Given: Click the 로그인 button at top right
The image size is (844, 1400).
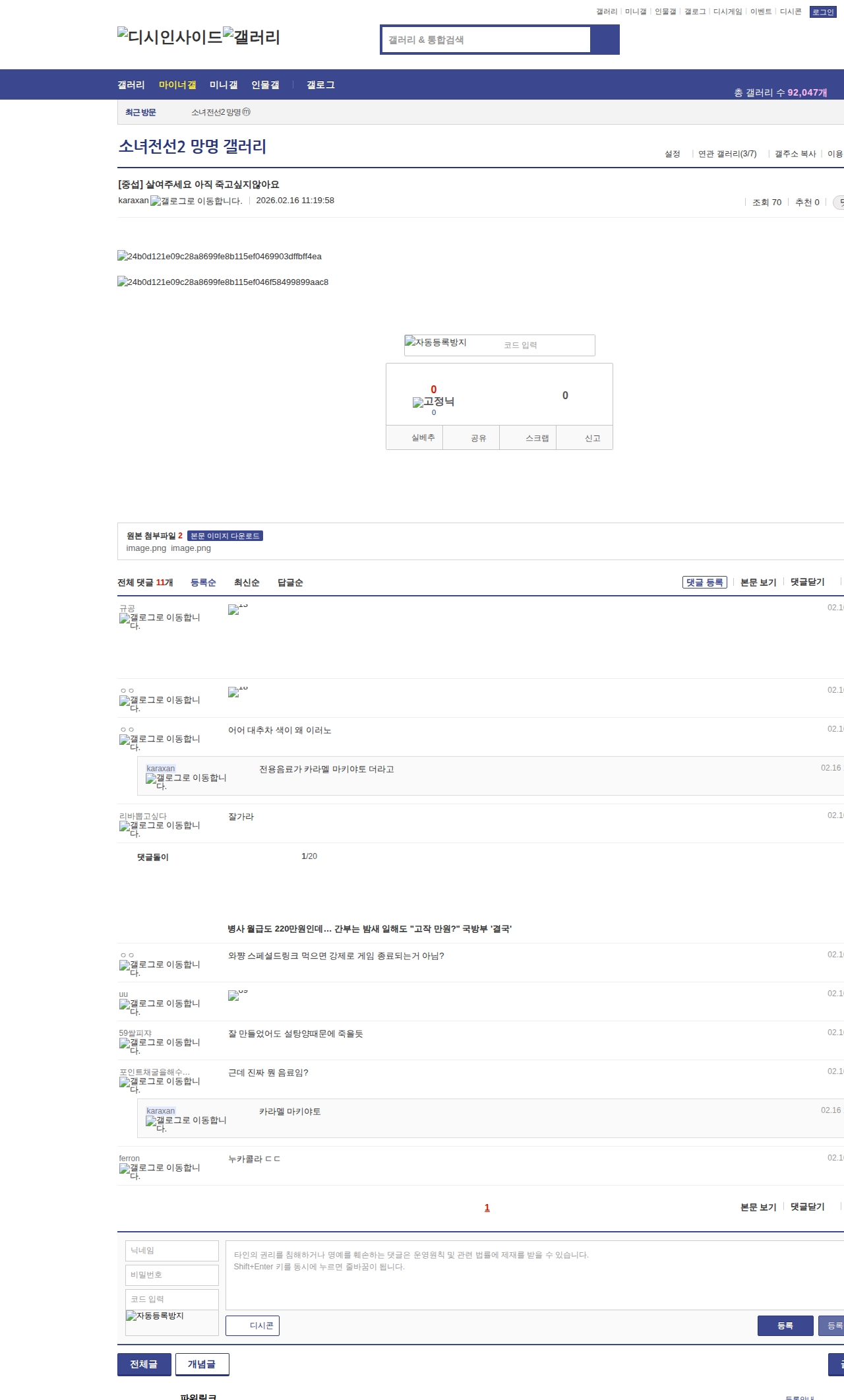Looking at the screenshot, I should (x=823, y=12).
